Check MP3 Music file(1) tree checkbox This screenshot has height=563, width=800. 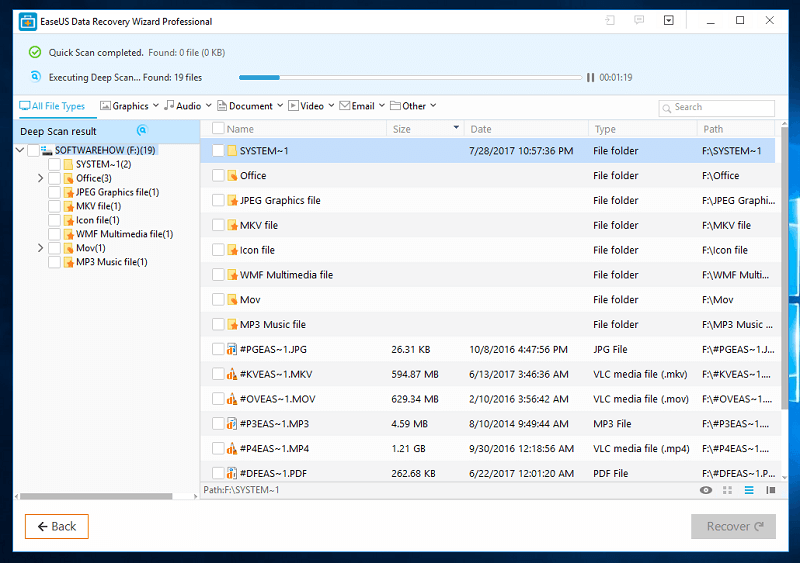pos(54,262)
